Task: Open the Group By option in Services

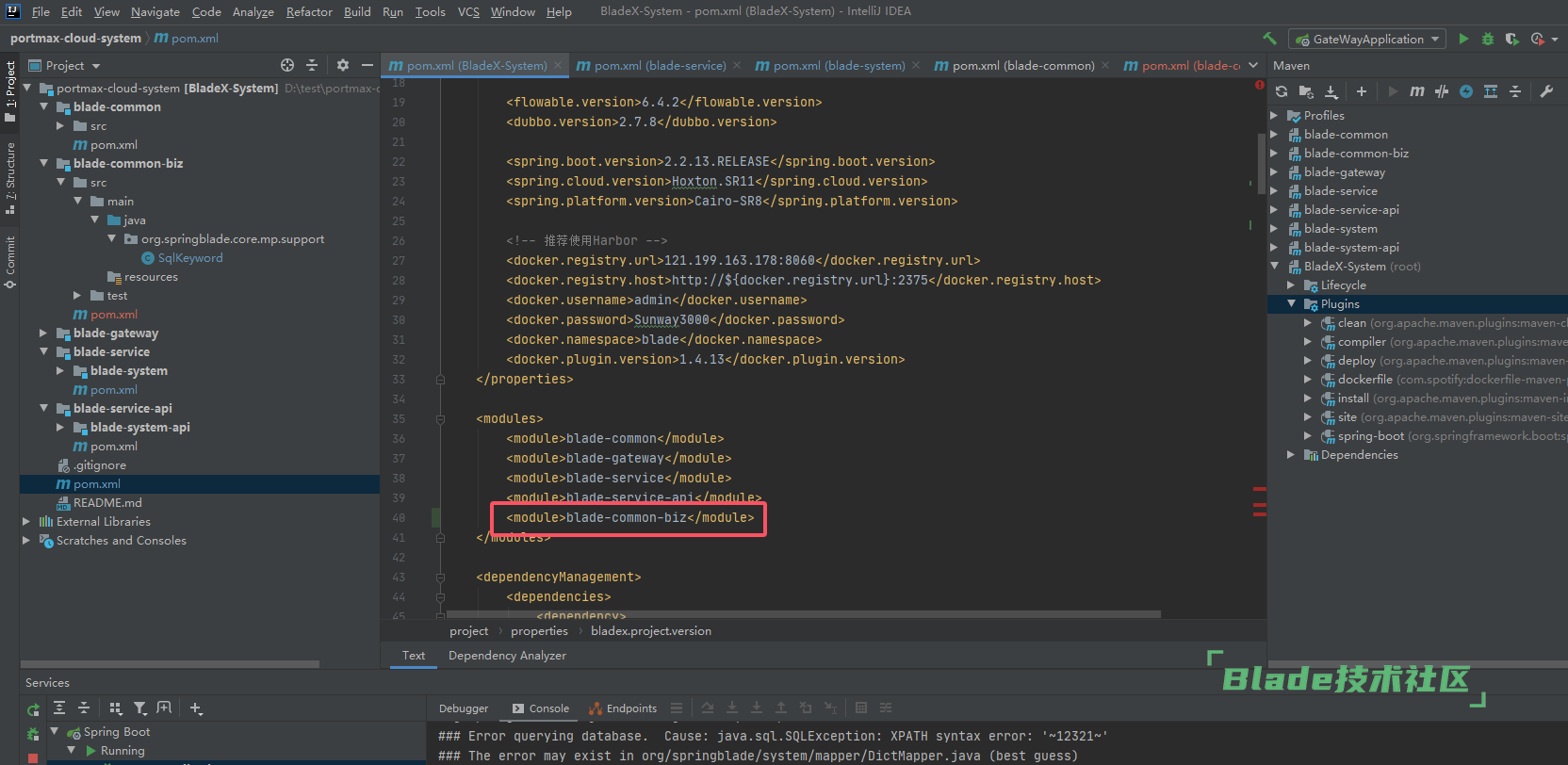Action: coord(115,708)
